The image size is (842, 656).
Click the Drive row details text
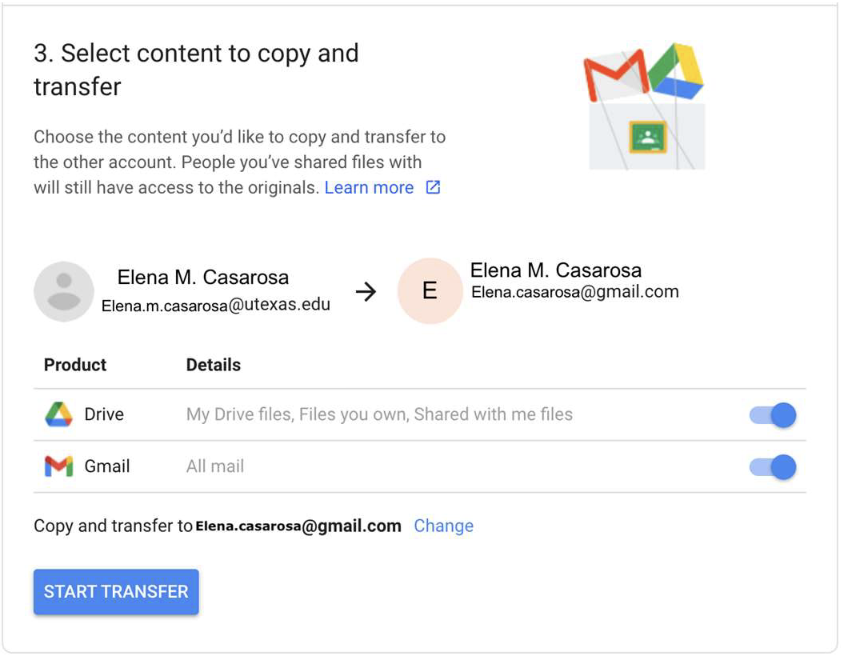[379, 414]
